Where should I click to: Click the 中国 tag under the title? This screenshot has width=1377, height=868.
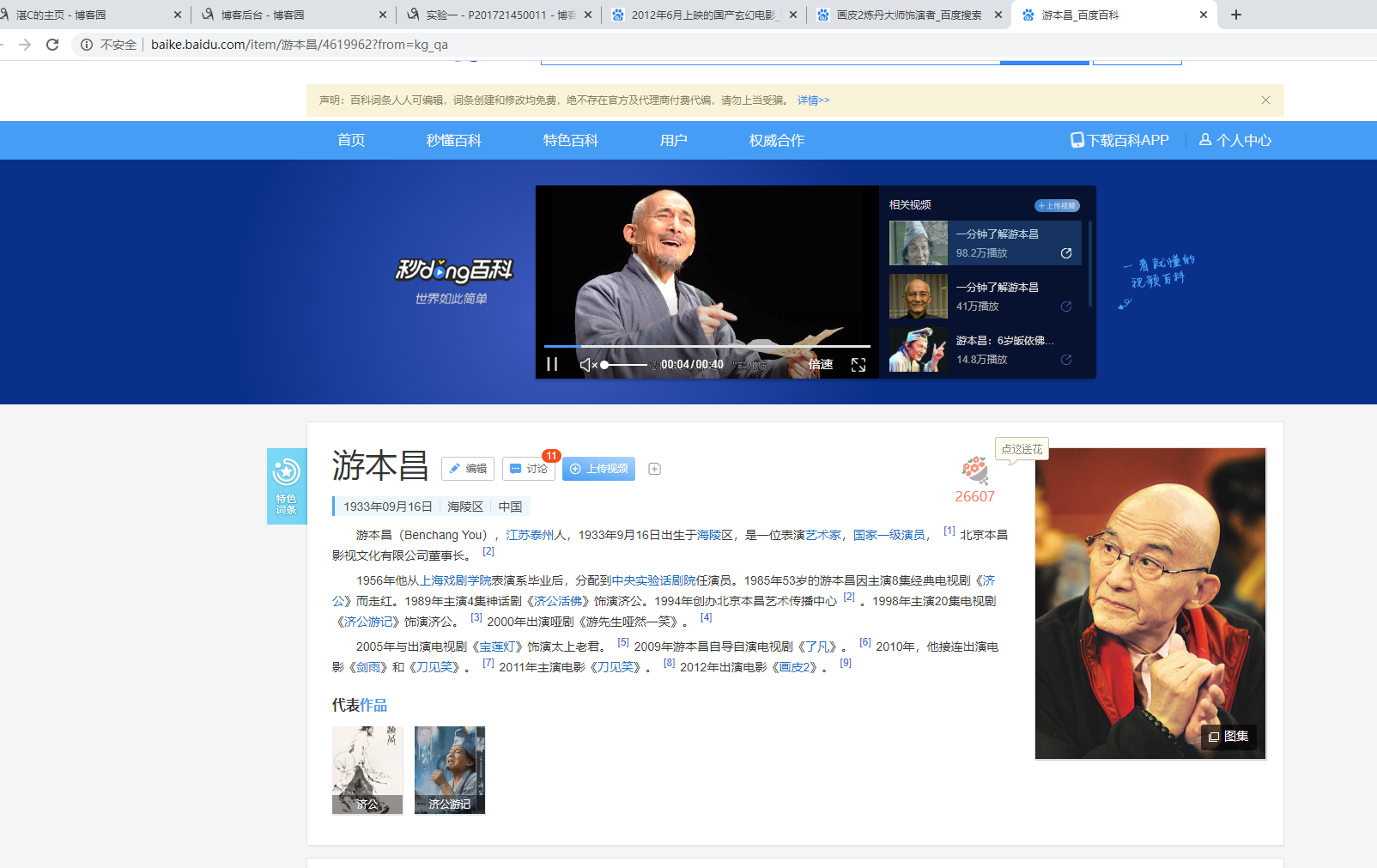coord(511,507)
